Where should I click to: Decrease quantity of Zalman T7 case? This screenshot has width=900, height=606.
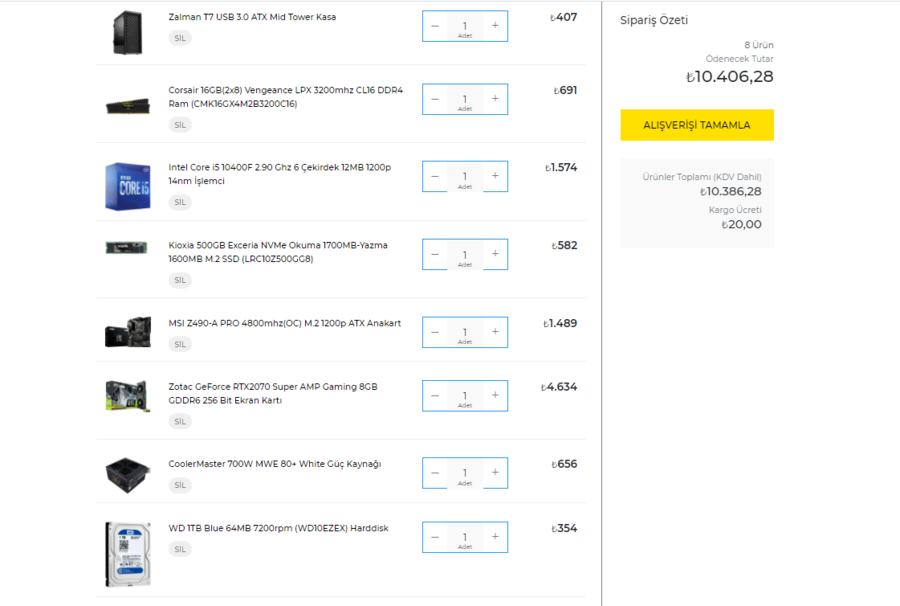pos(435,26)
